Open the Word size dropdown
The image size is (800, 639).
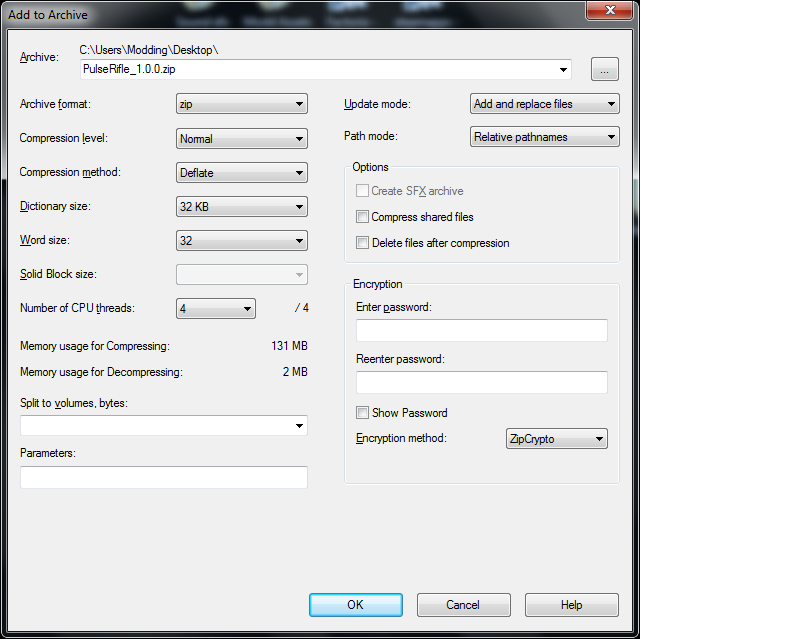[x=241, y=241]
